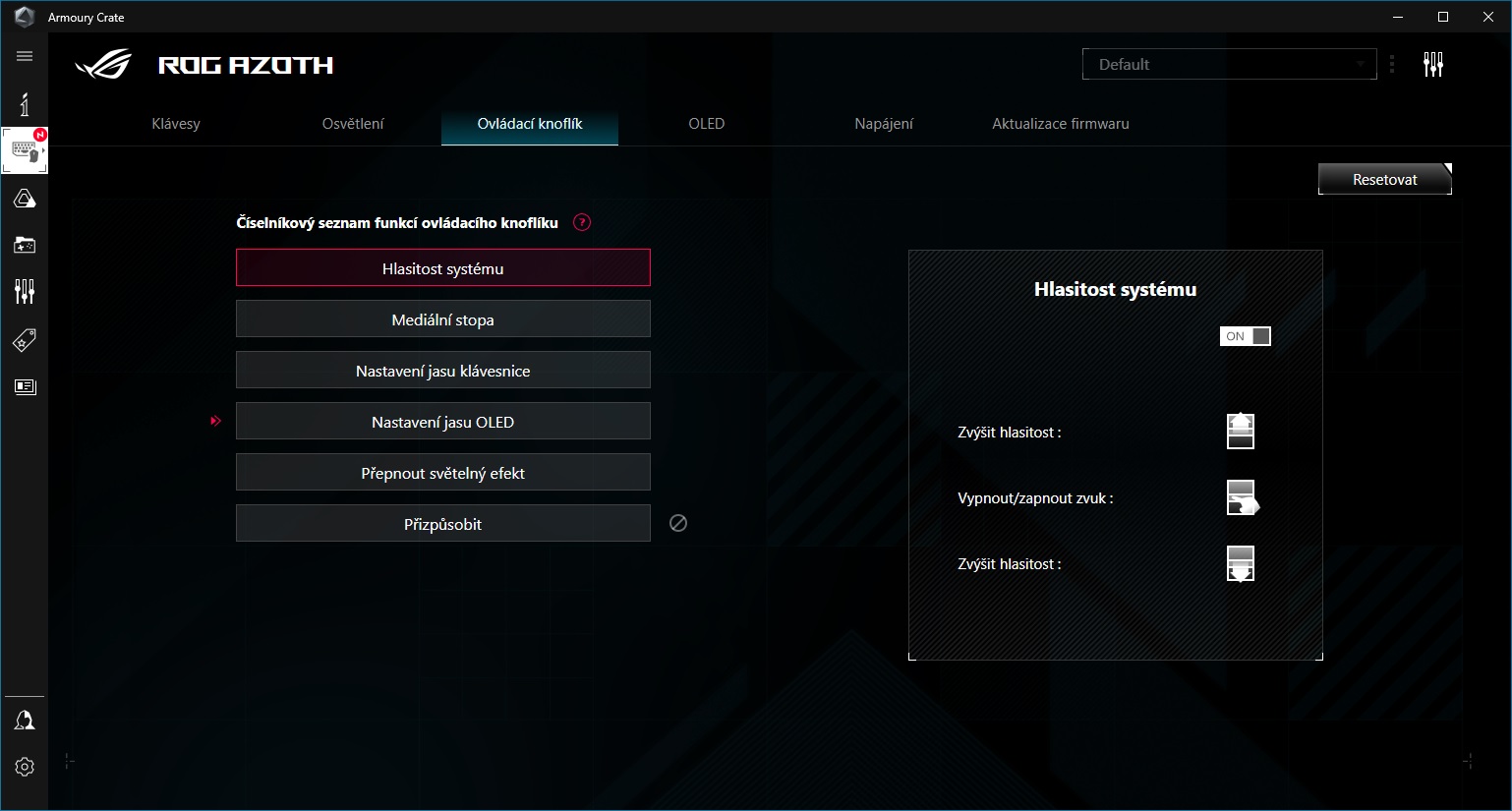Viewport: 1512px width, 811px height.
Task: Select Nastavení jasu OLED function
Action: coord(443,421)
